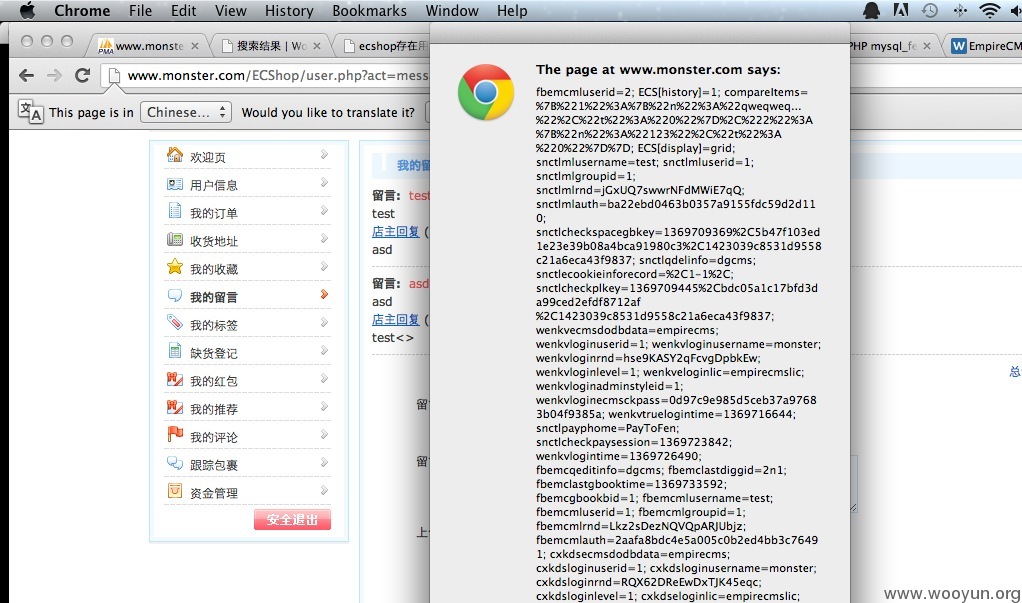Viewport: 1022px width, 603px height.
Task: Click the browser forward arrow
Action: point(54,76)
